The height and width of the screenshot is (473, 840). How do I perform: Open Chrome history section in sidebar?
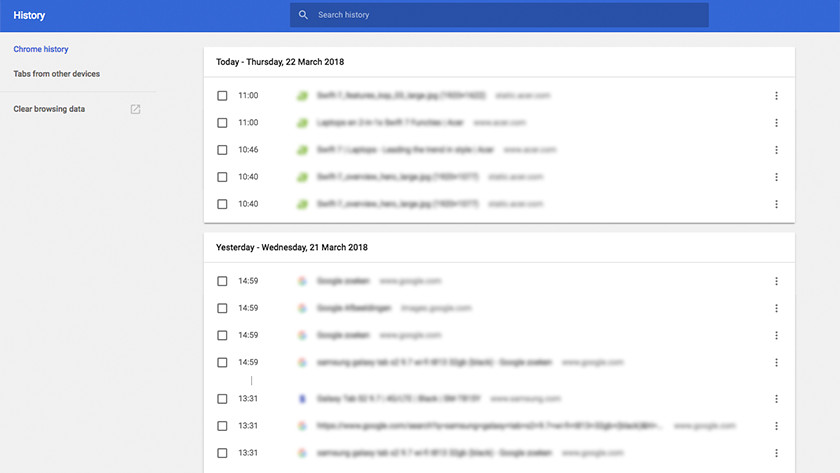click(41, 49)
